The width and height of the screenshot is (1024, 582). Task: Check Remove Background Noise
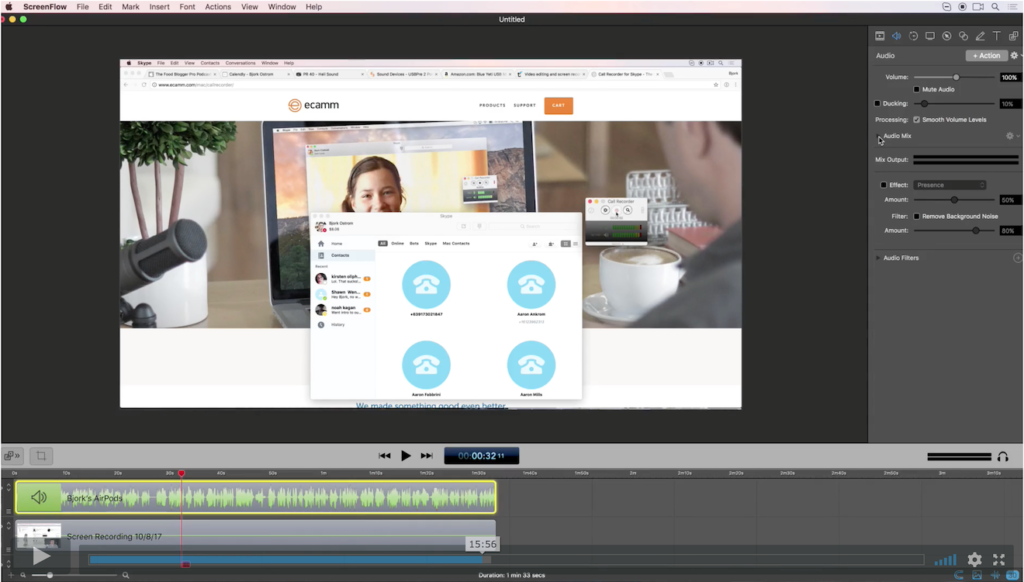click(916, 216)
